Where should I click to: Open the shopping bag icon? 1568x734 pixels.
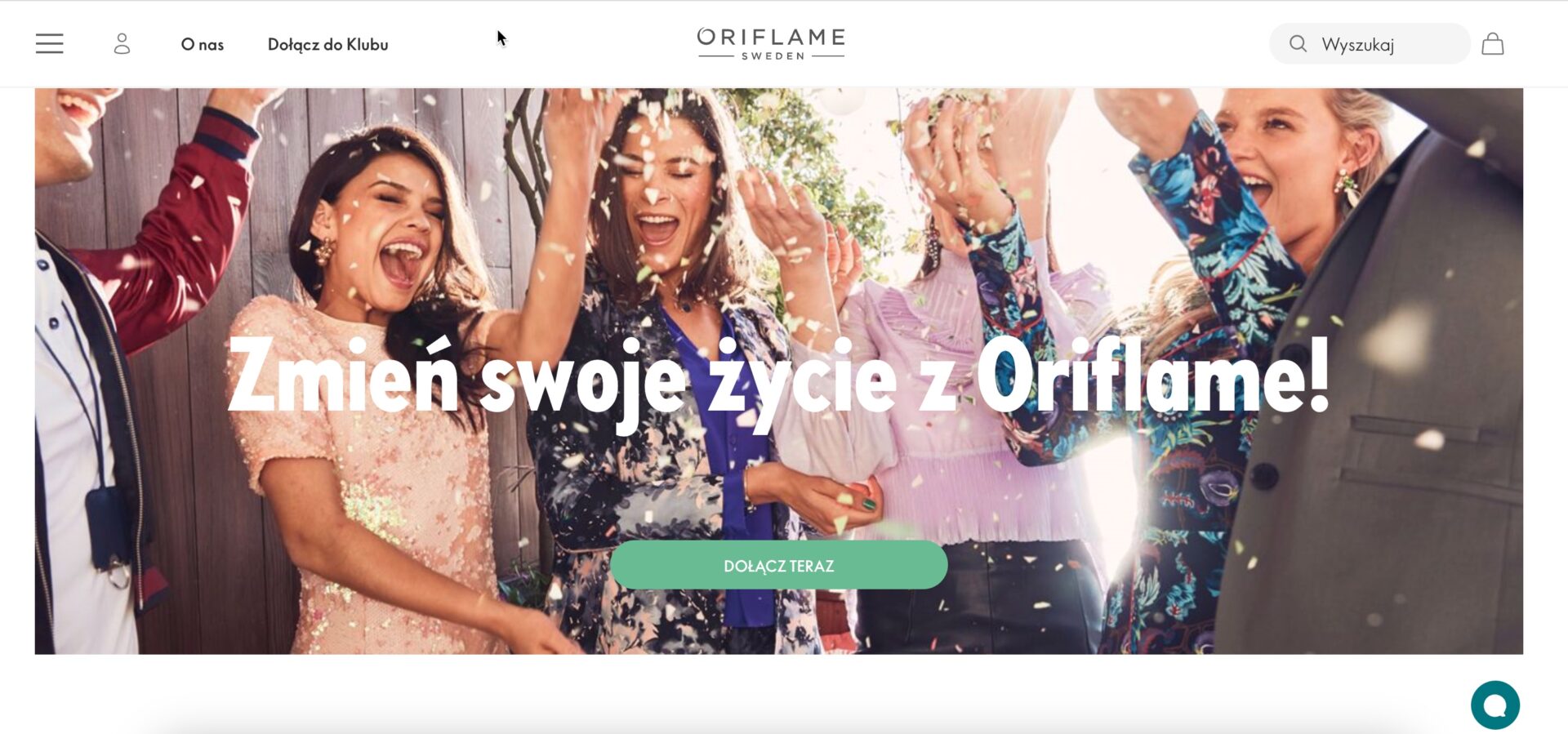(1493, 44)
